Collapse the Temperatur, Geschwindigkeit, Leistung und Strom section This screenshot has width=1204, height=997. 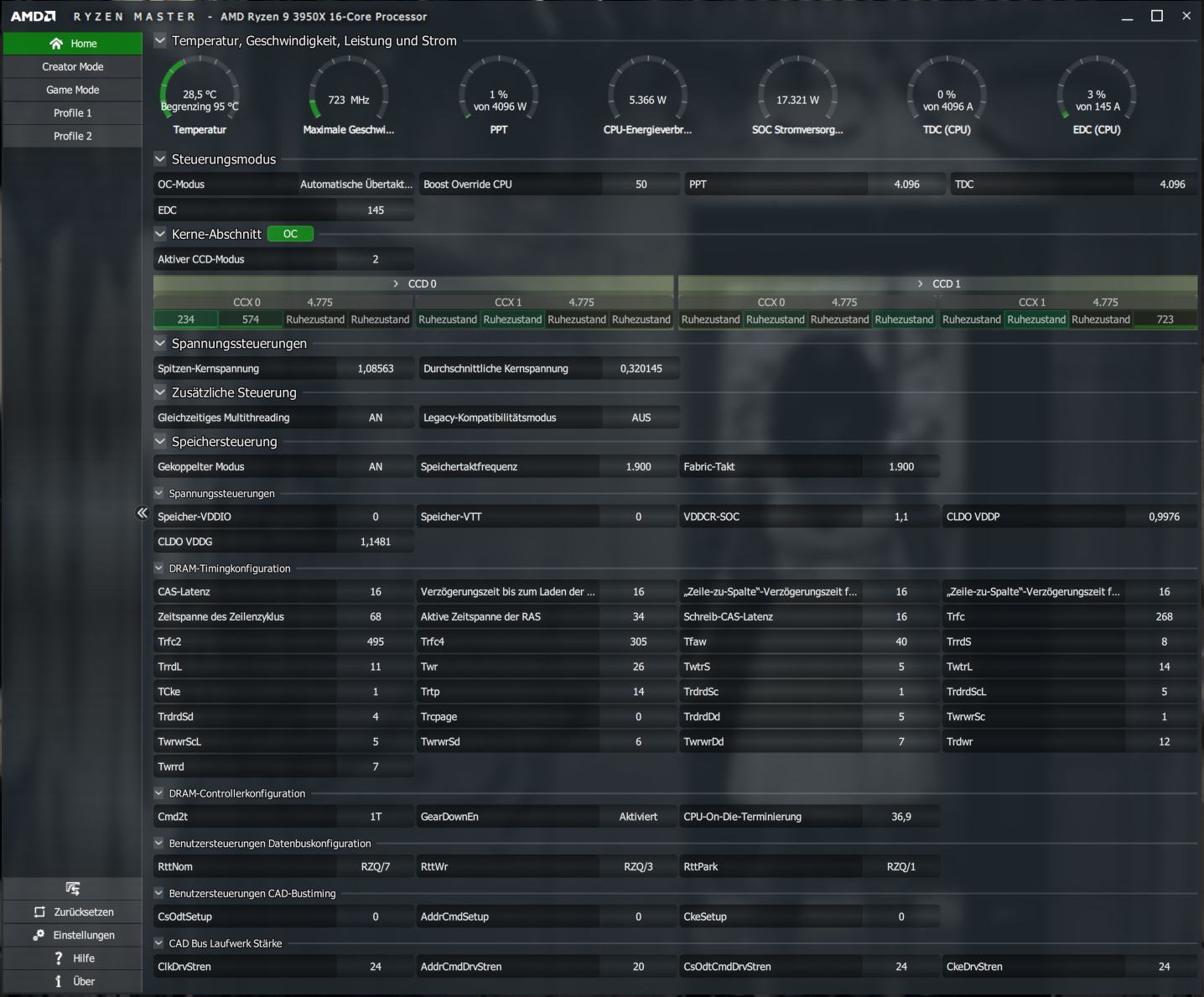click(160, 40)
